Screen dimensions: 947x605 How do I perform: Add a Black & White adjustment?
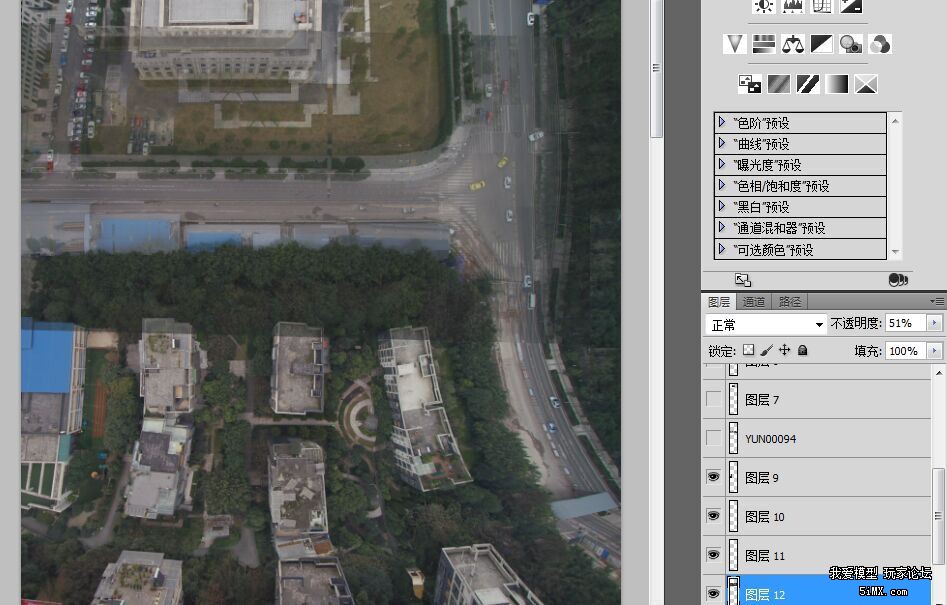[821, 44]
